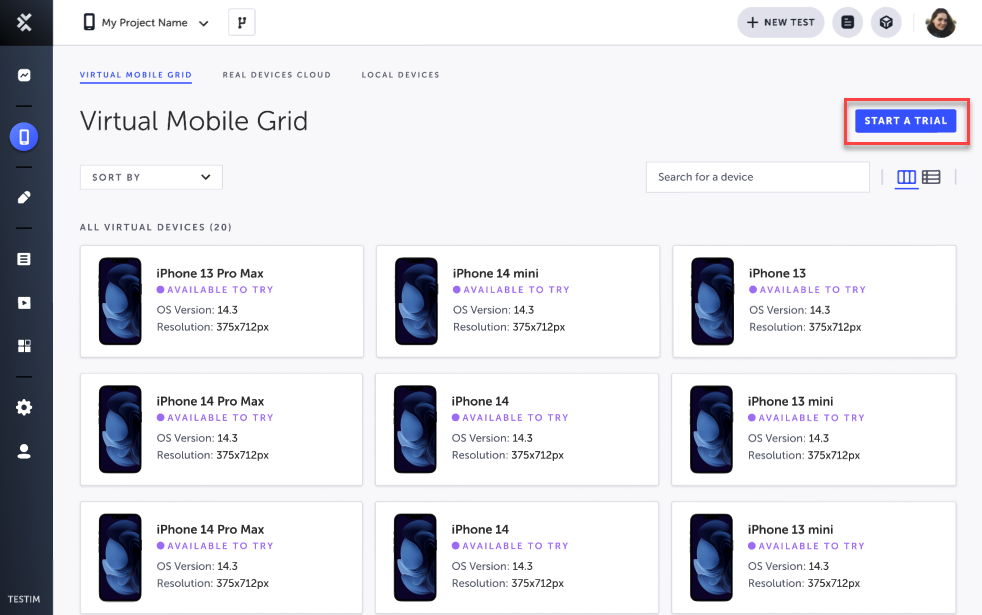The height and width of the screenshot is (615, 982).
Task: Click the phone icon beside project name
Action: (89, 23)
